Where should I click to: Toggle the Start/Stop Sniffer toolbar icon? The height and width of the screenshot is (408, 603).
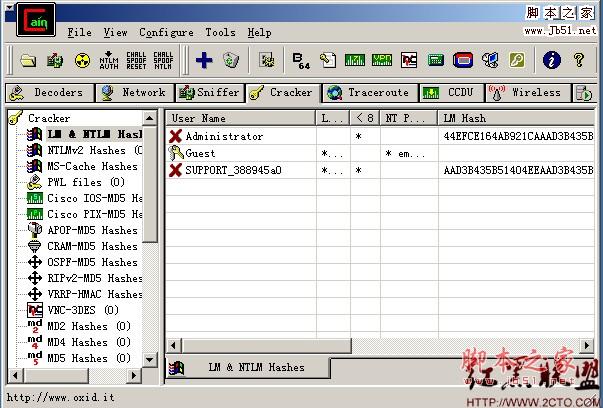[55, 60]
